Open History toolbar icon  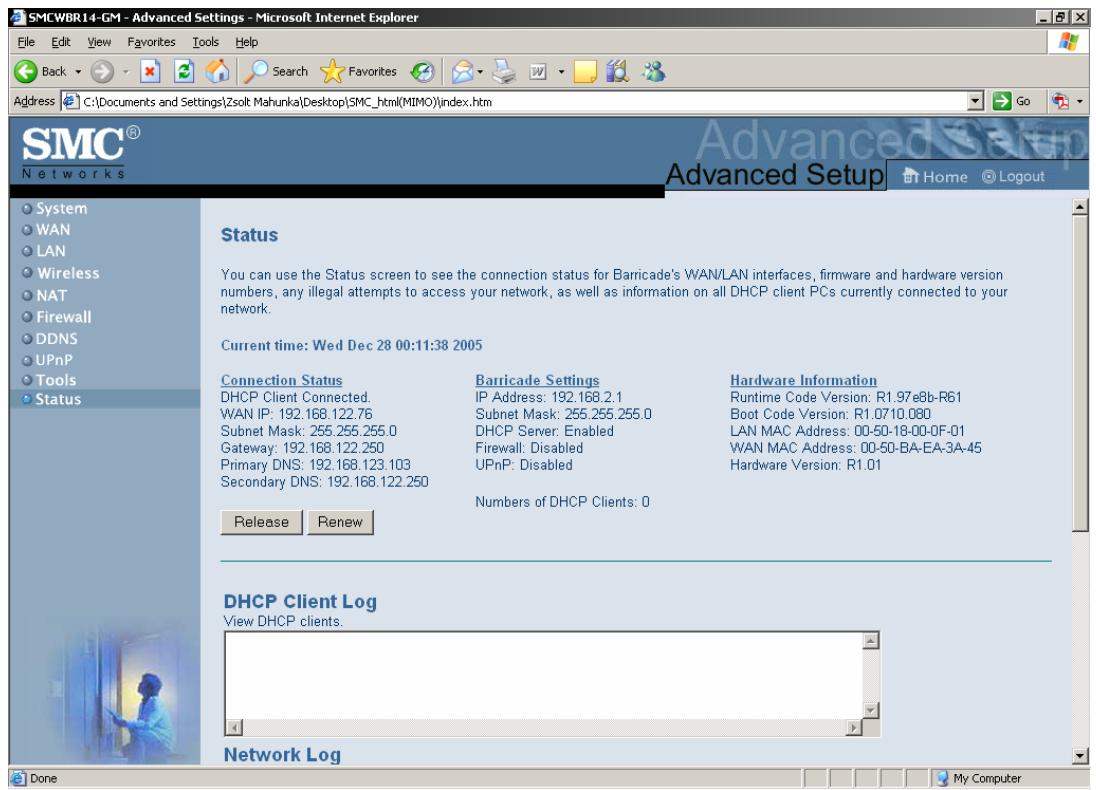(421, 71)
